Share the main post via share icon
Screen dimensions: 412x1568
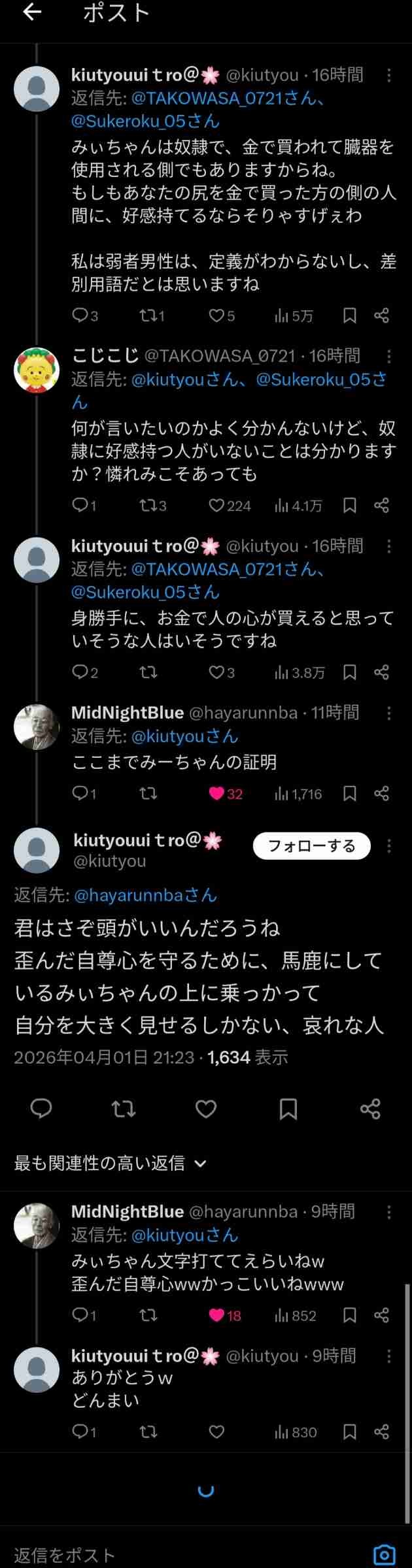370,1109
